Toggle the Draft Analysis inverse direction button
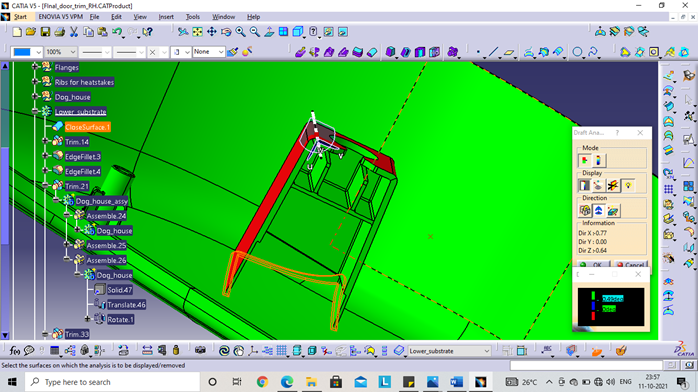The height and width of the screenshot is (392, 698). tap(599, 210)
